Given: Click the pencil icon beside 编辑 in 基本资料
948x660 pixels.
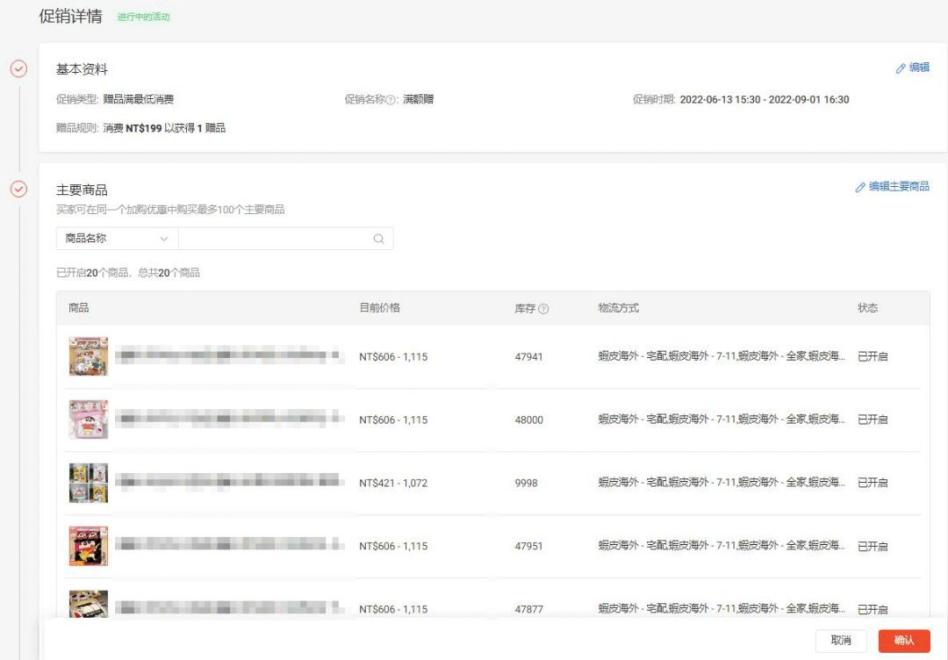Looking at the screenshot, I should click(903, 66).
